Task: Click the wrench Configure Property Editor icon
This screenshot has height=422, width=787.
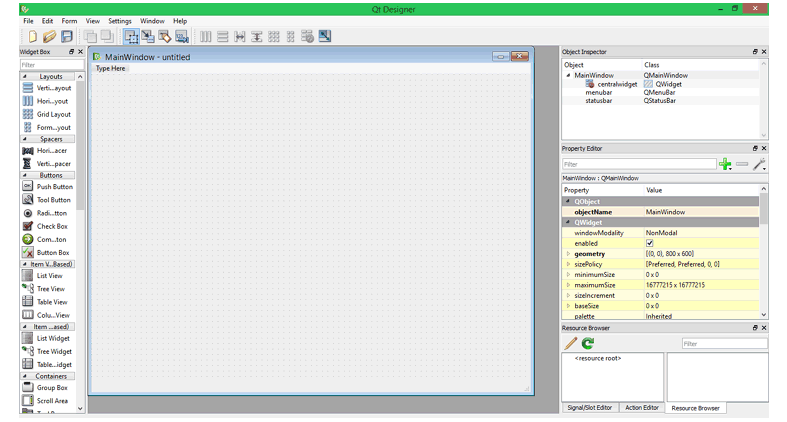Action: pos(759,164)
